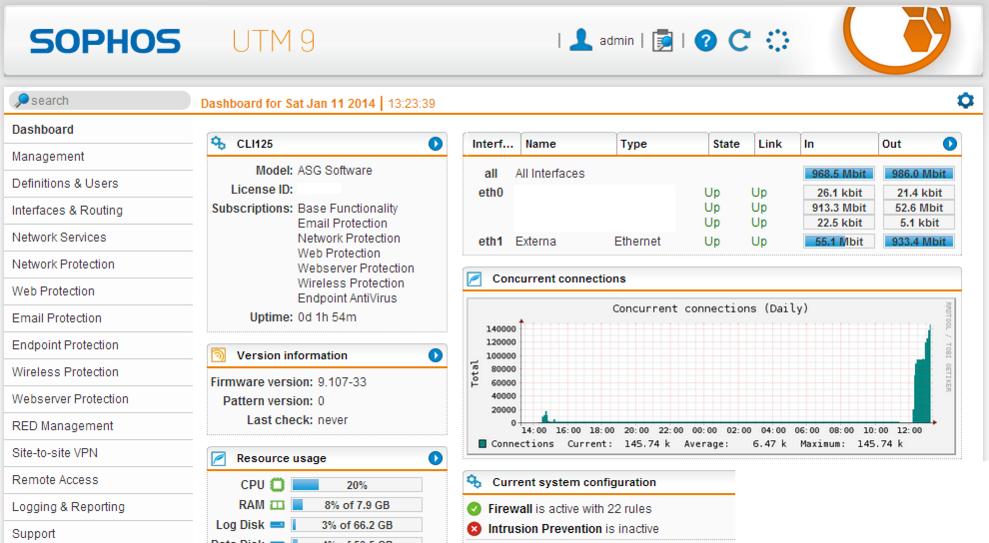Open Support menu

pyautogui.click(x=98, y=534)
